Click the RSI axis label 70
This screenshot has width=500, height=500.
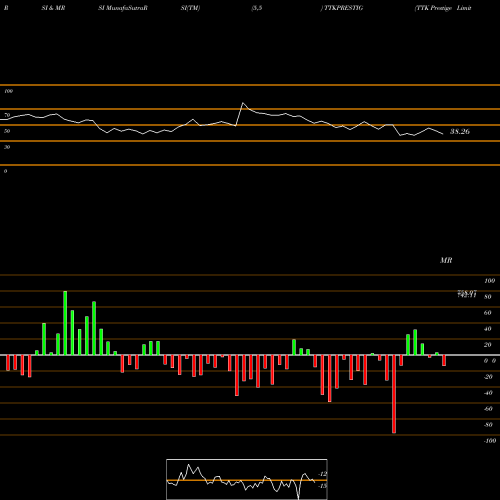7,115
